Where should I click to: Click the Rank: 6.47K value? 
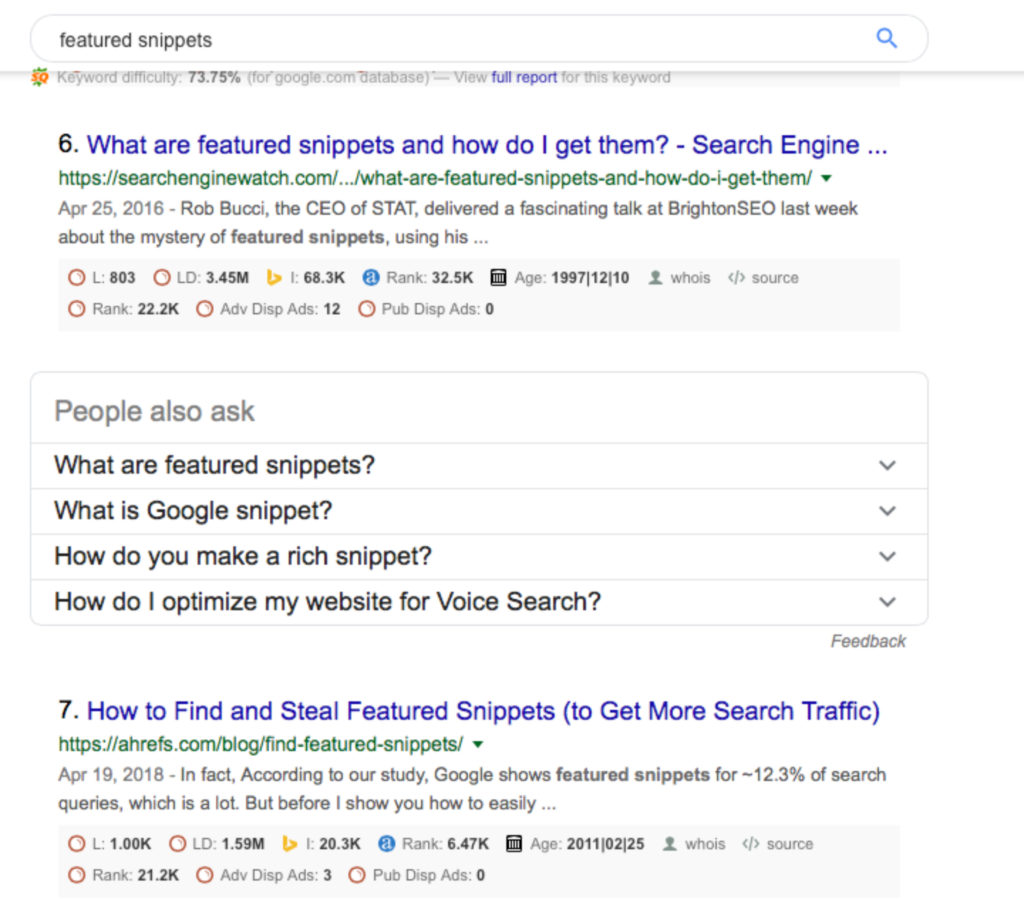[468, 844]
